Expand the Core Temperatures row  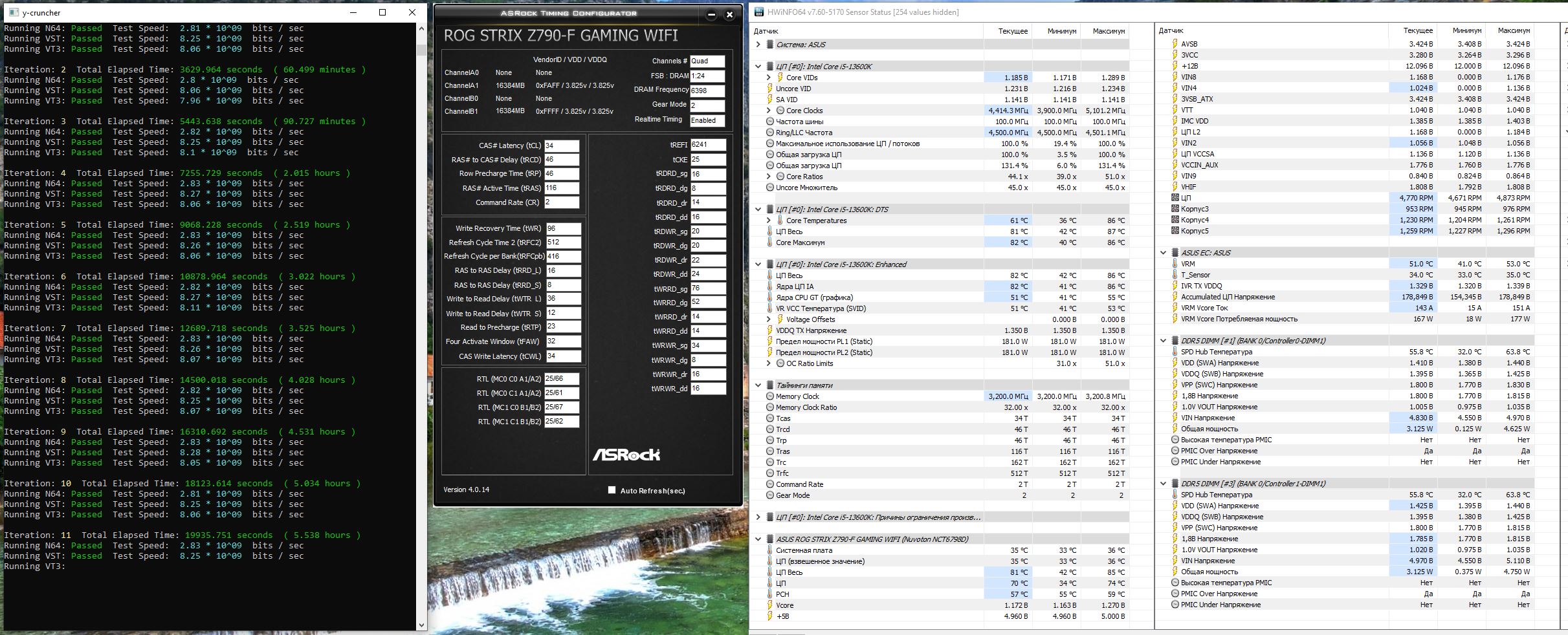coord(769,221)
